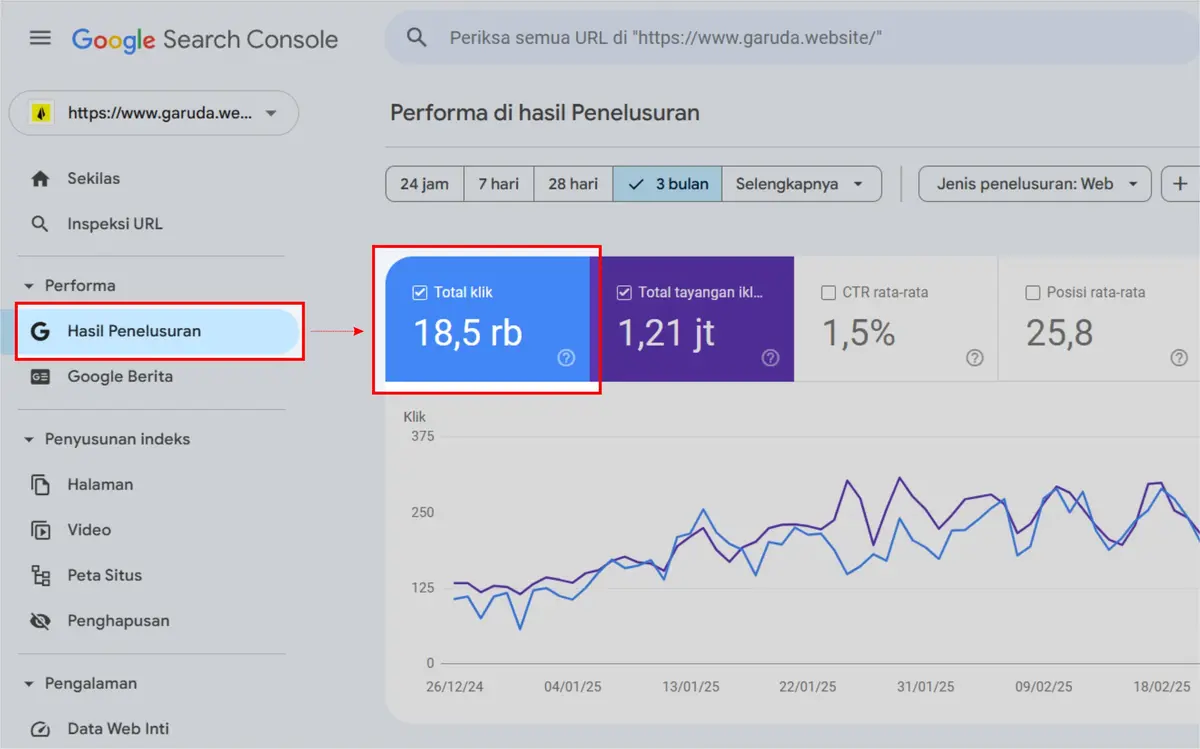Click the Sekilas home icon
The width and height of the screenshot is (1200, 749).
[x=40, y=179]
